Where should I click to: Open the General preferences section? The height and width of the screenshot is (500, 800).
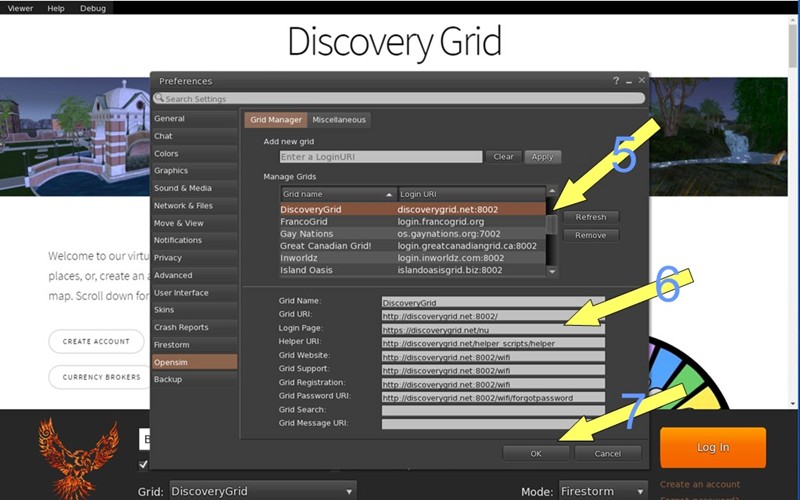(x=194, y=118)
